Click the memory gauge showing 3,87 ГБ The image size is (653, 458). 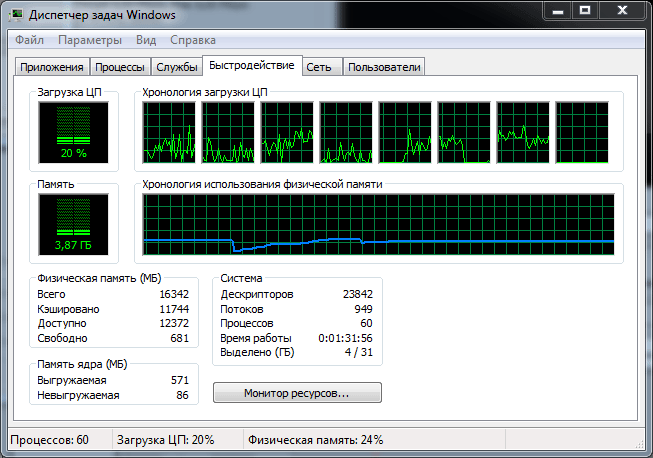73,224
